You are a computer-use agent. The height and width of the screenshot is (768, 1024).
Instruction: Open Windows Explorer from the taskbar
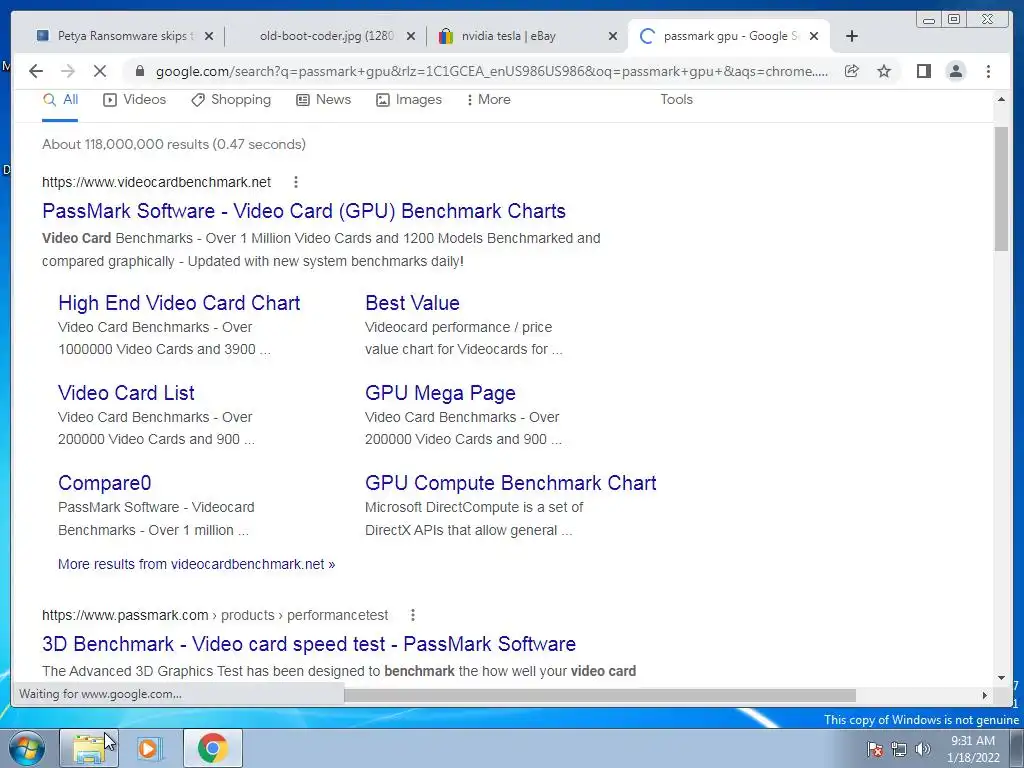pos(89,748)
